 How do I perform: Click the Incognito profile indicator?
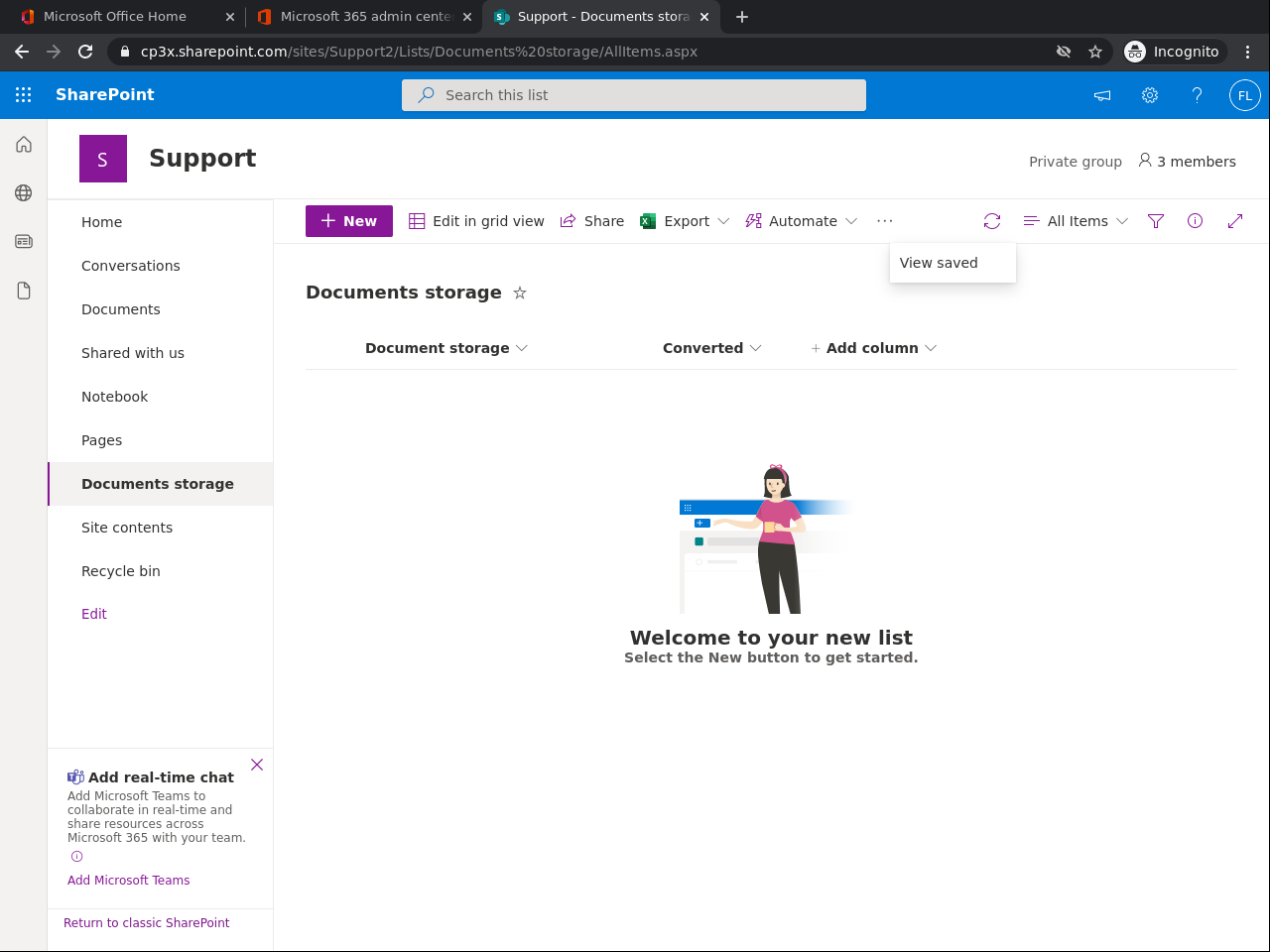point(1174,52)
